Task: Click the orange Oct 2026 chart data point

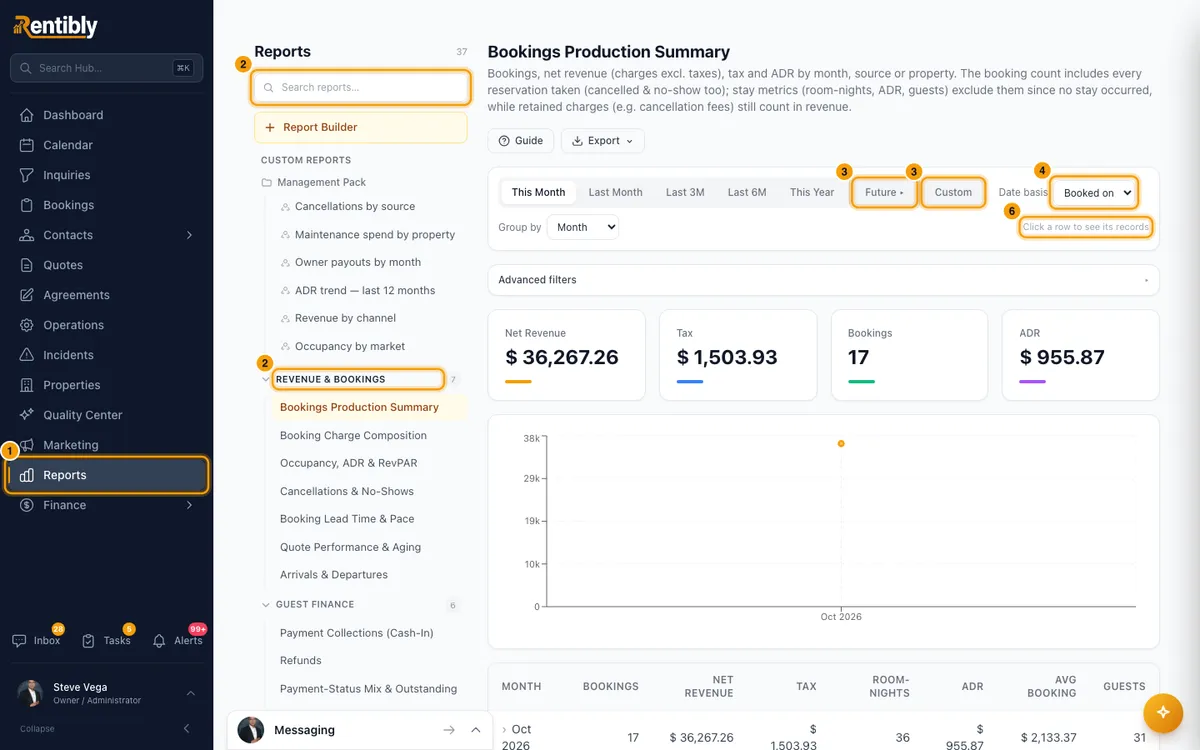Action: pos(841,443)
